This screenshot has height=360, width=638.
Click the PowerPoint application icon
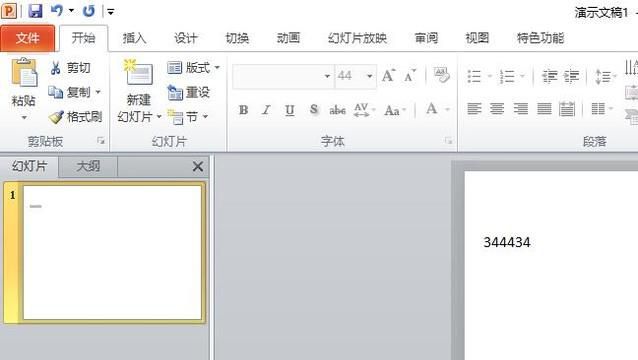pyautogui.click(x=9, y=11)
